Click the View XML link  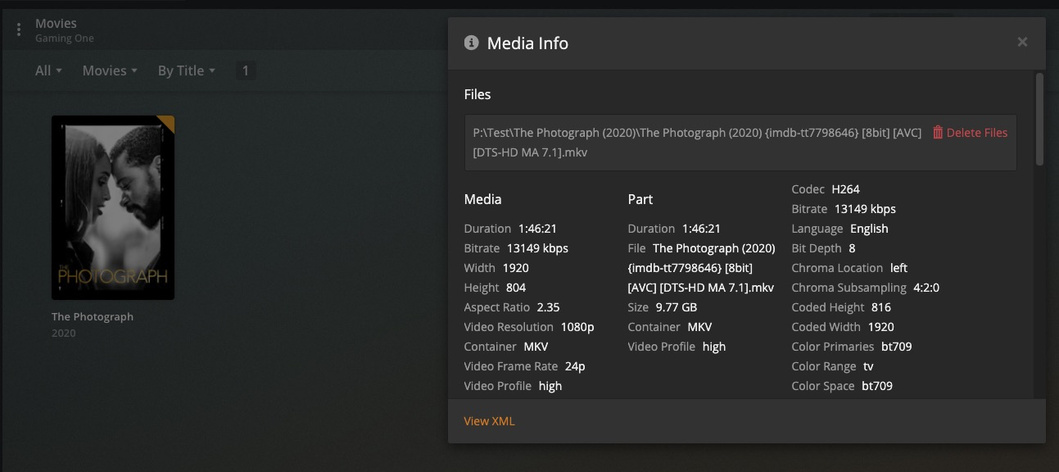489,421
